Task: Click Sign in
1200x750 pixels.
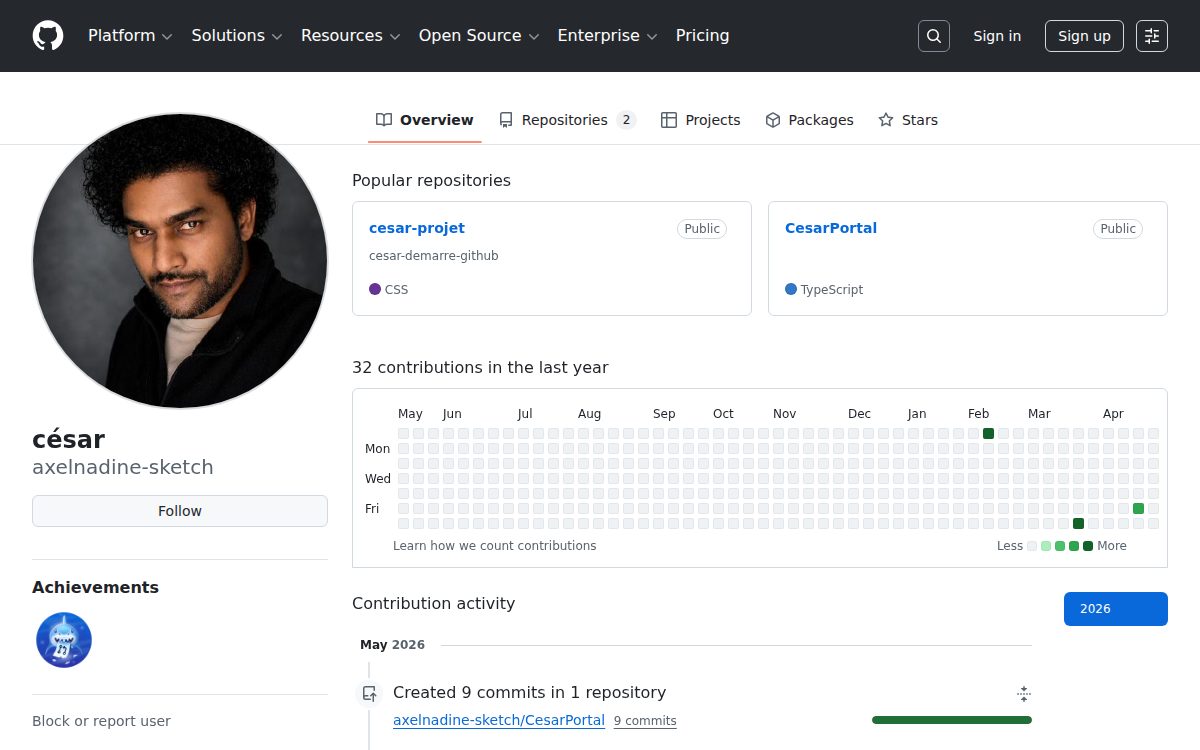Action: pyautogui.click(x=997, y=36)
